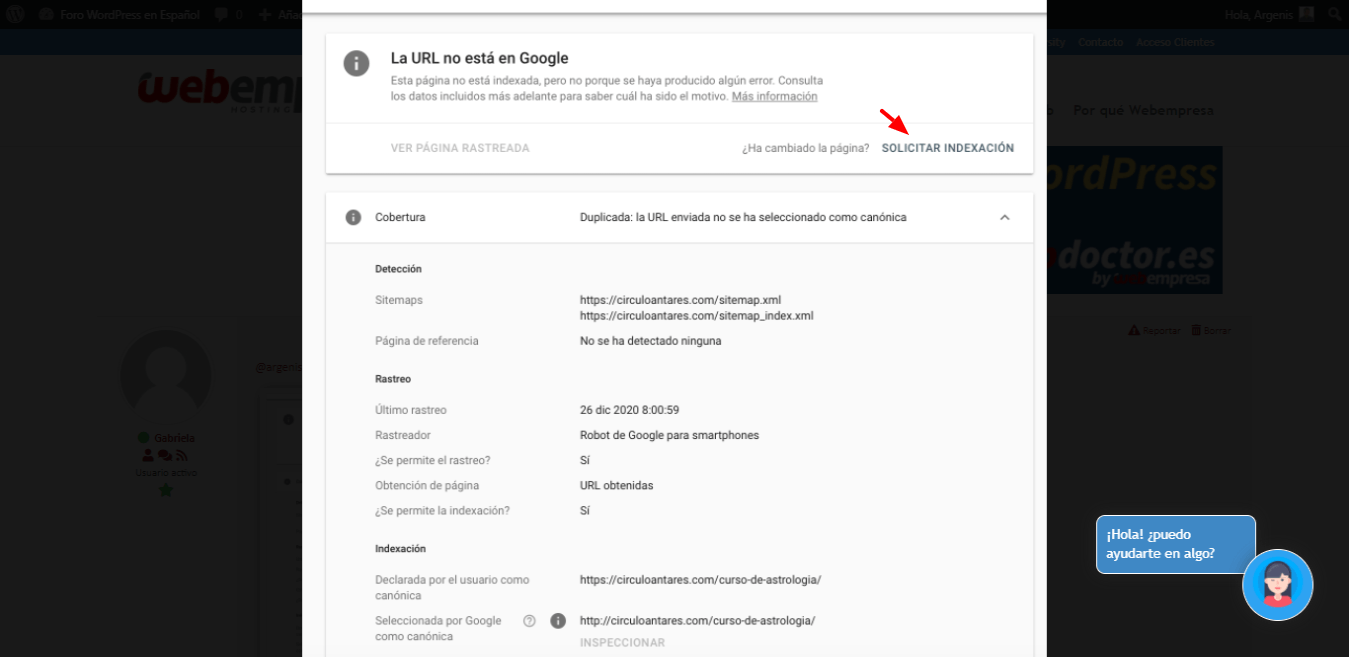Click Gabriela's avatar image

(166, 376)
